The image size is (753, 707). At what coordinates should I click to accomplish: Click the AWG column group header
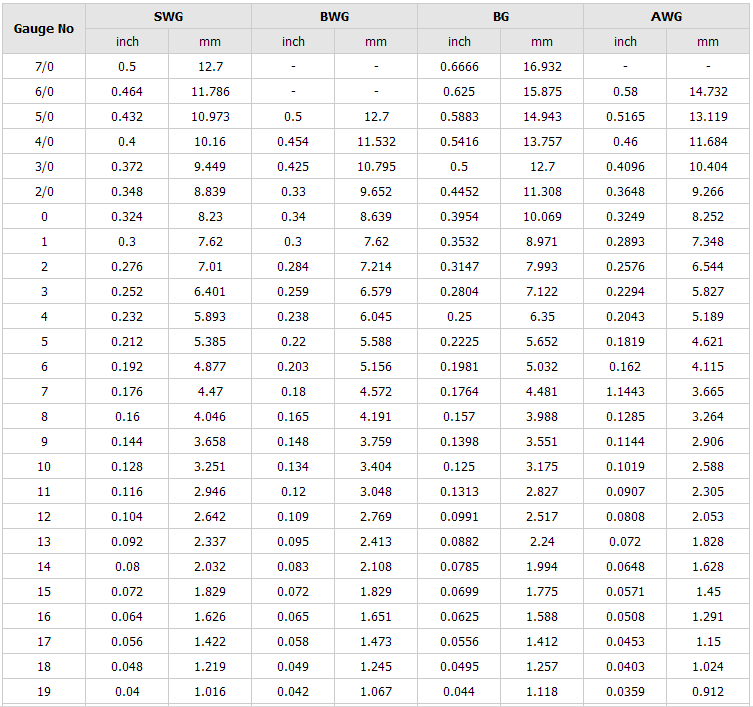(x=666, y=17)
